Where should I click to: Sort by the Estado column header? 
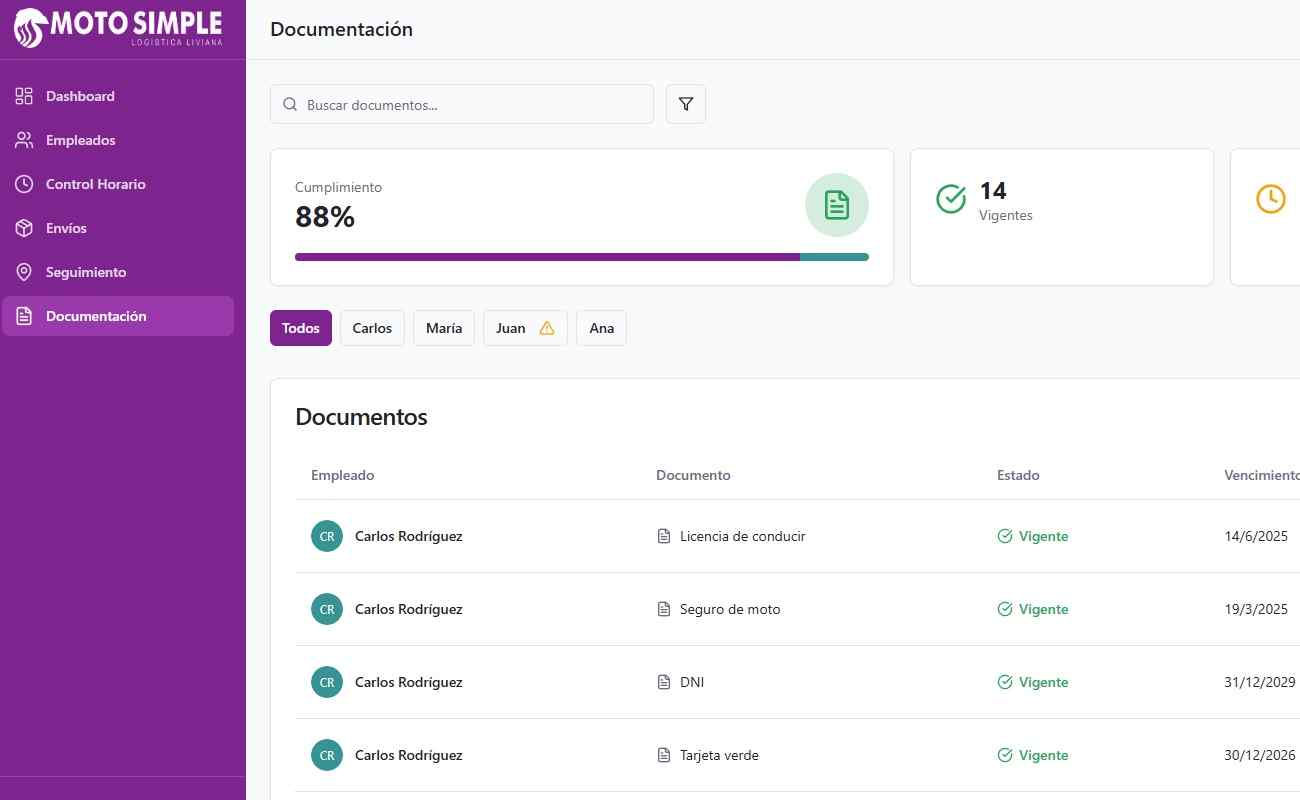click(x=1018, y=475)
